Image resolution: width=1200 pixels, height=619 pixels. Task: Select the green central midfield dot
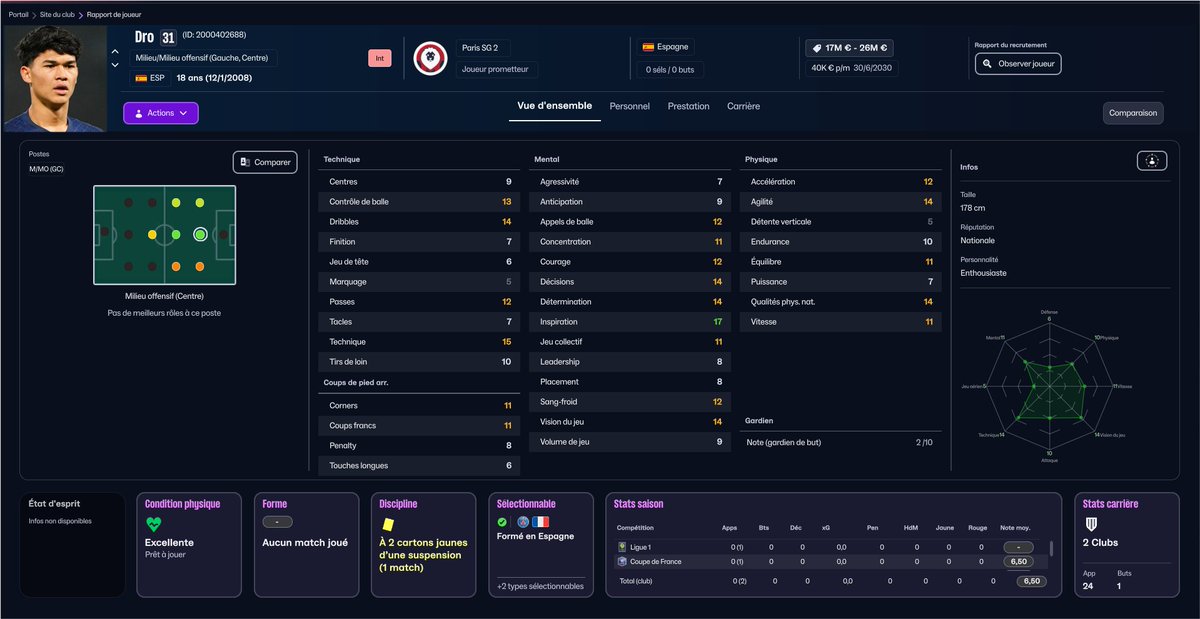176,235
